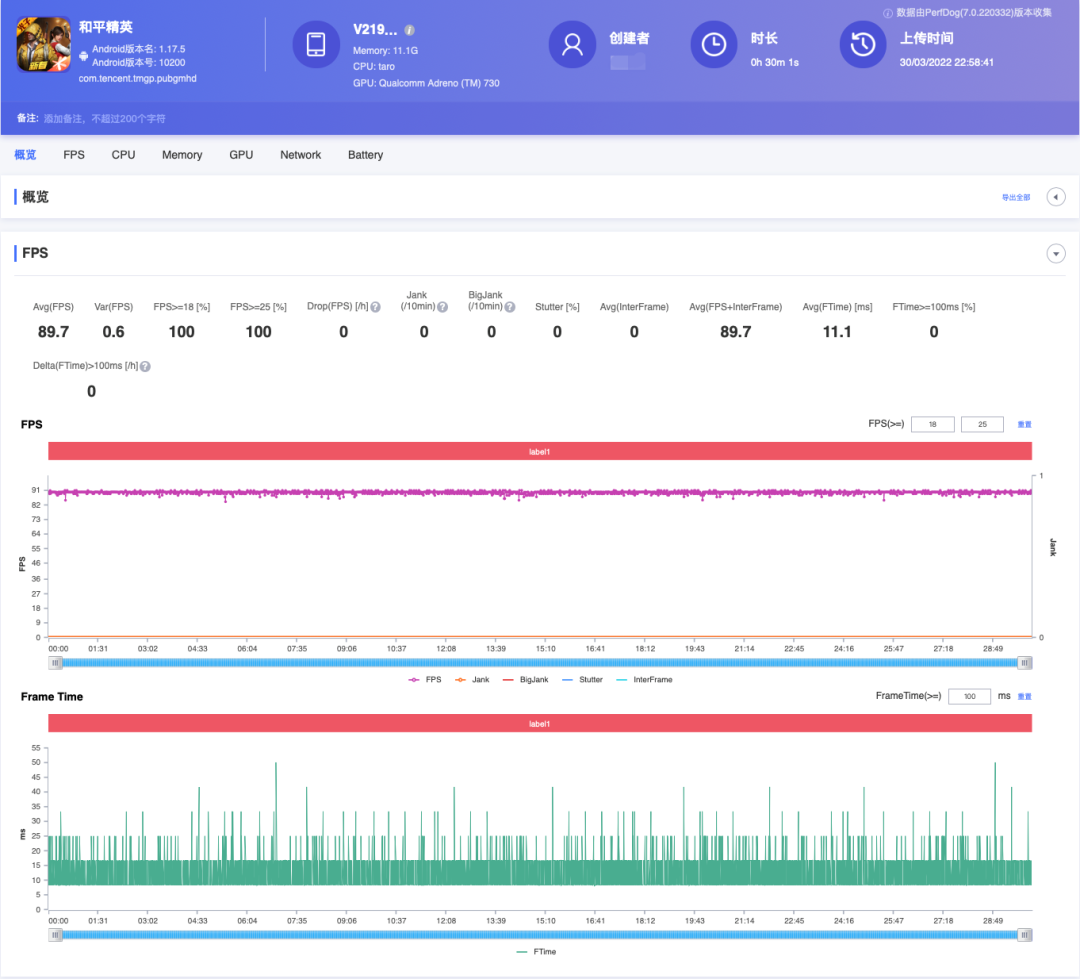Open the Battery tab
The width and height of the screenshot is (1080, 979).
click(365, 155)
